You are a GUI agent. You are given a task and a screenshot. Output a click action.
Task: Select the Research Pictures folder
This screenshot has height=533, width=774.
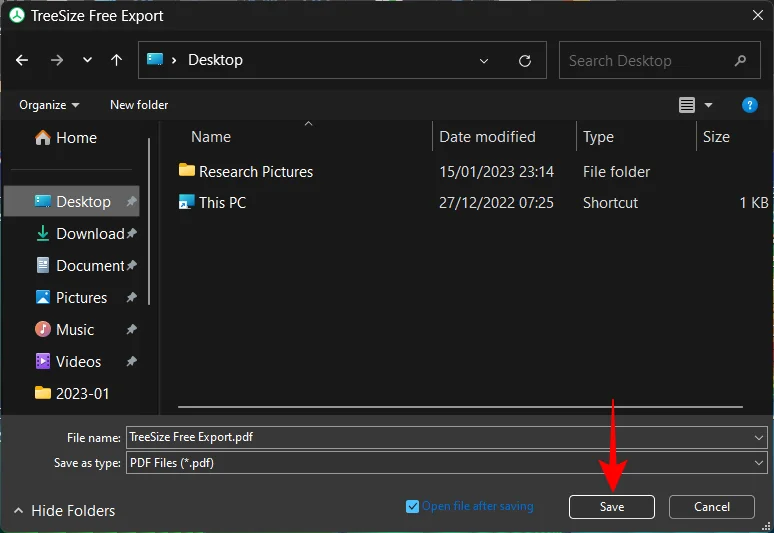pyautogui.click(x=255, y=171)
